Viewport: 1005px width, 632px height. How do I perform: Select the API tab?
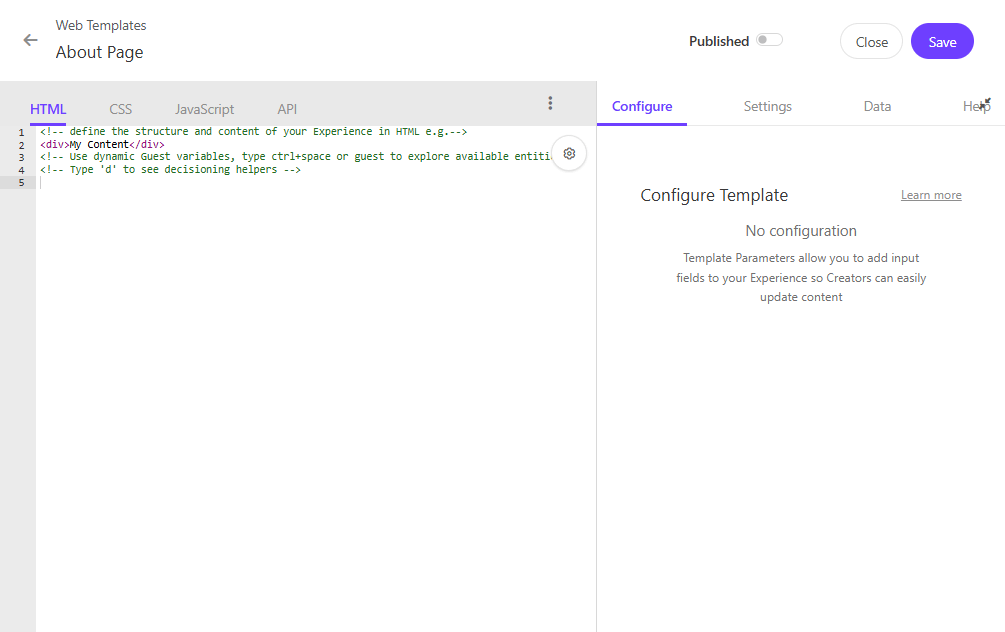click(x=287, y=109)
